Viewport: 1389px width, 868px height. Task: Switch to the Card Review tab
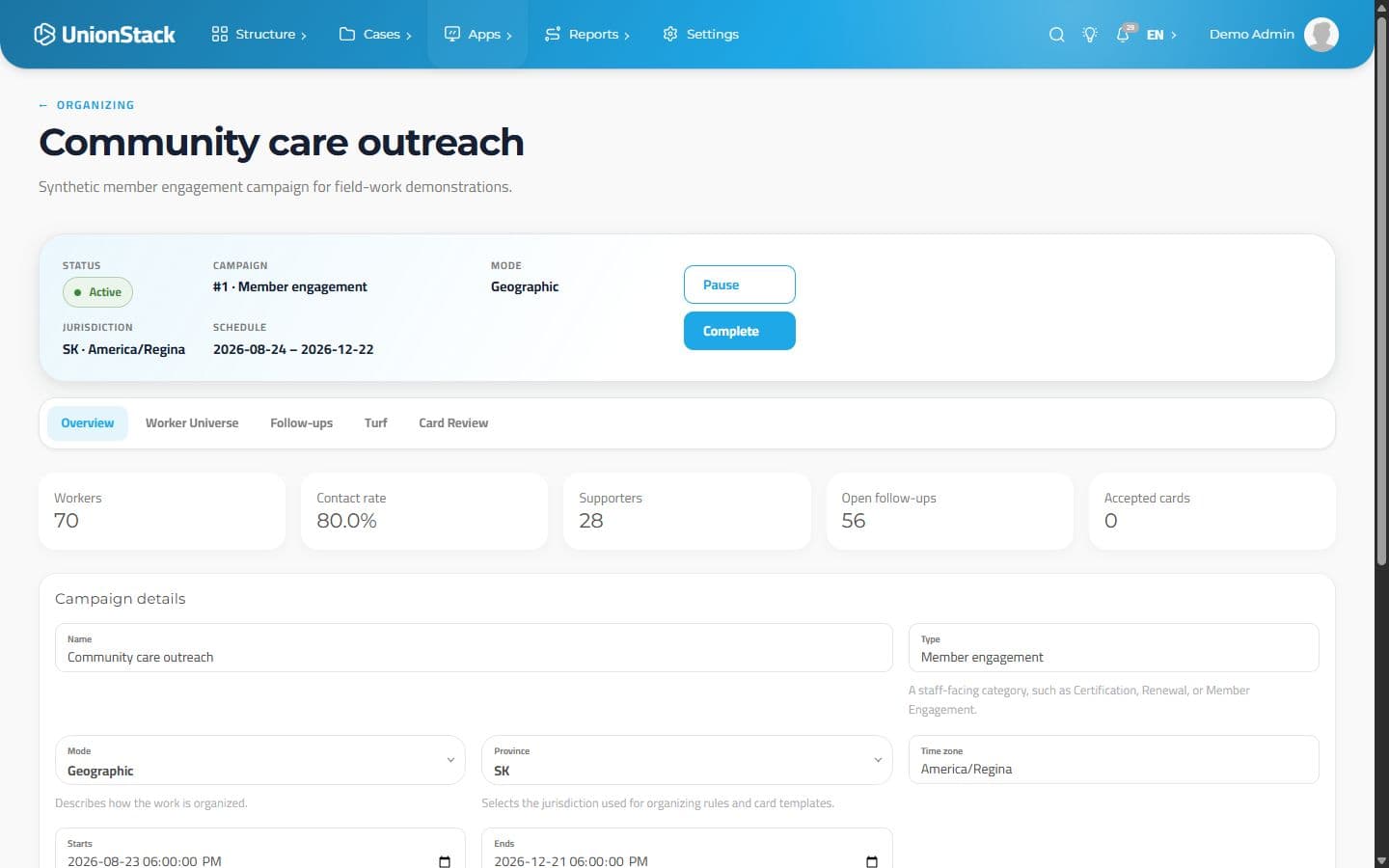click(453, 423)
